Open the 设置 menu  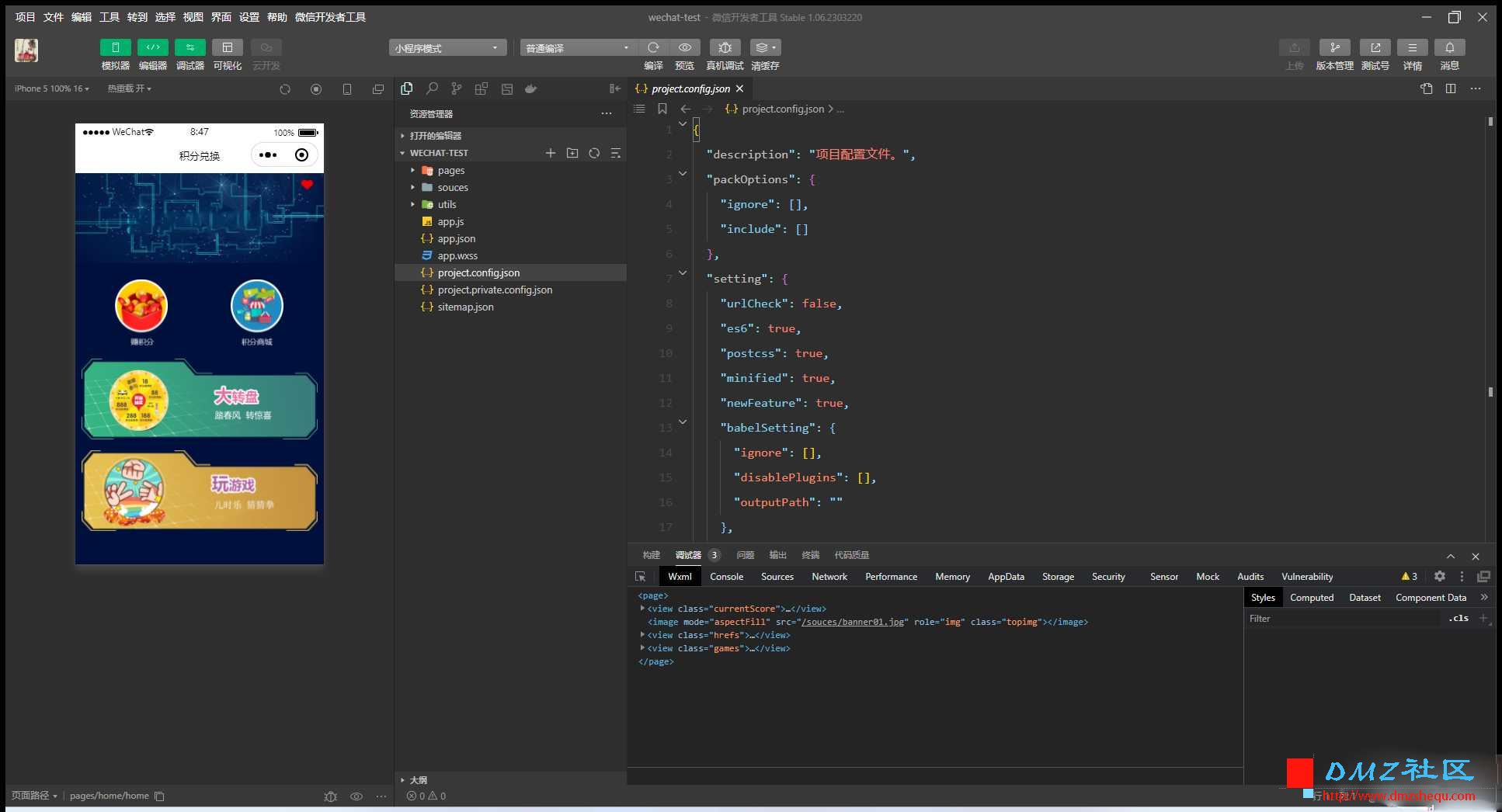[x=249, y=17]
